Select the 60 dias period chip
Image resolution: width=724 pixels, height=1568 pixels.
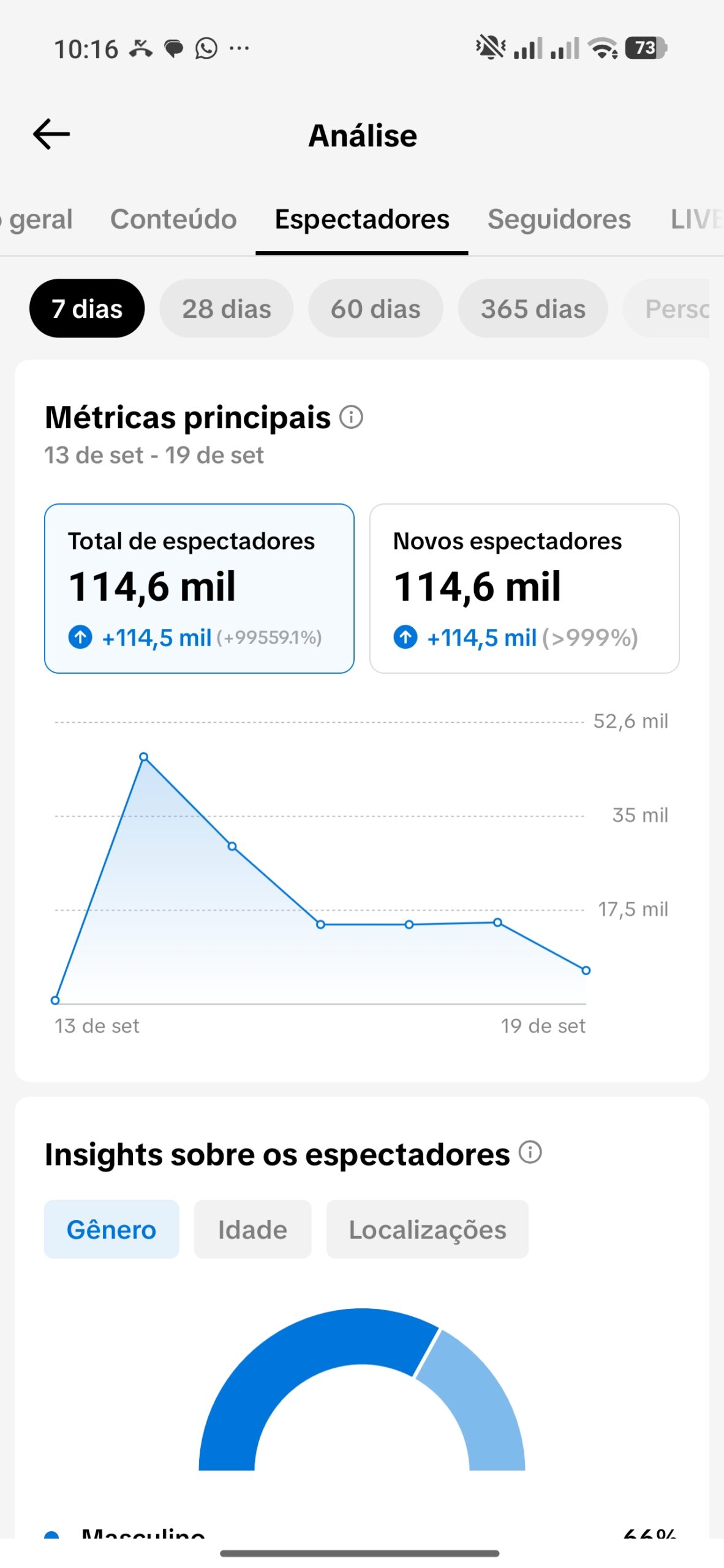[x=375, y=308]
